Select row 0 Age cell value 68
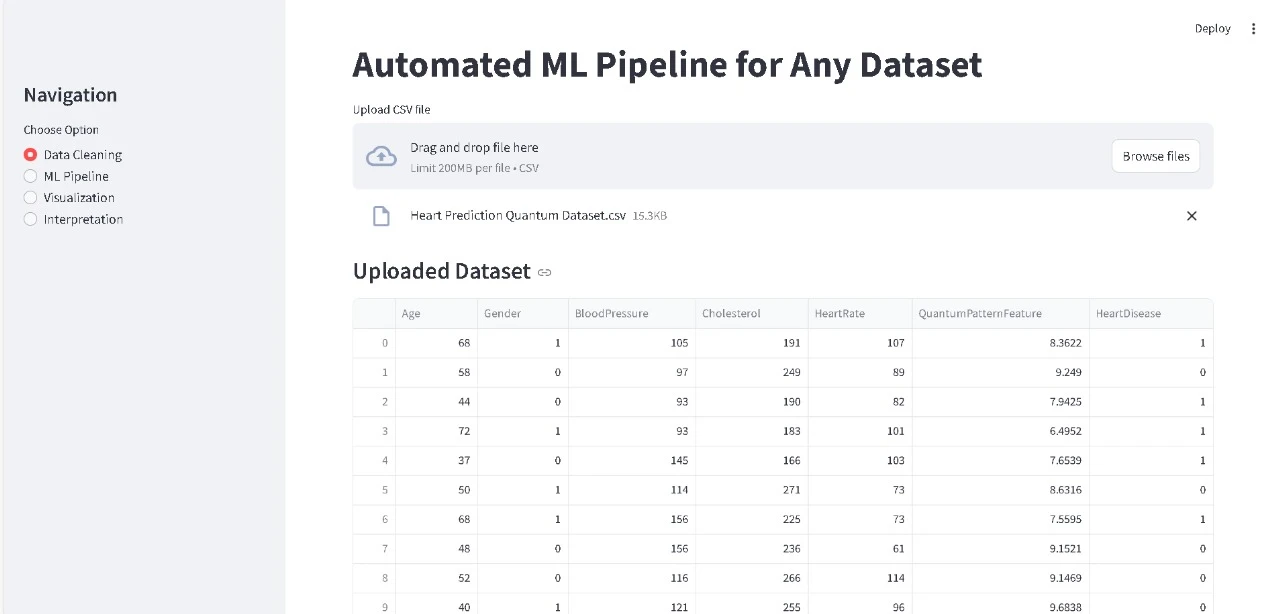 [x=436, y=343]
